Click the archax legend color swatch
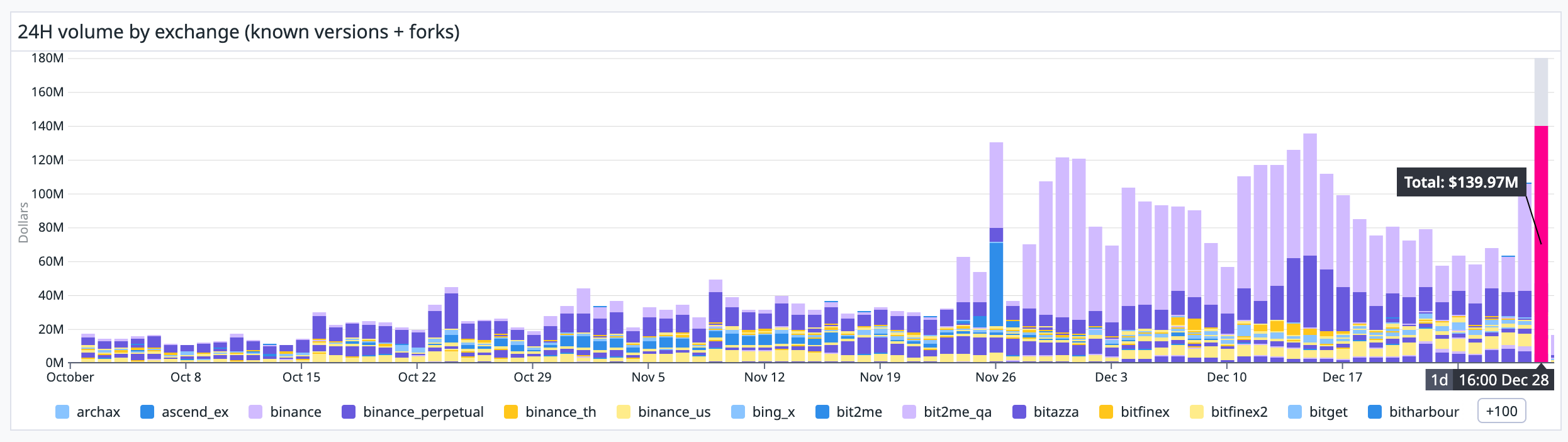The width and height of the screenshot is (1568, 442). (62, 412)
